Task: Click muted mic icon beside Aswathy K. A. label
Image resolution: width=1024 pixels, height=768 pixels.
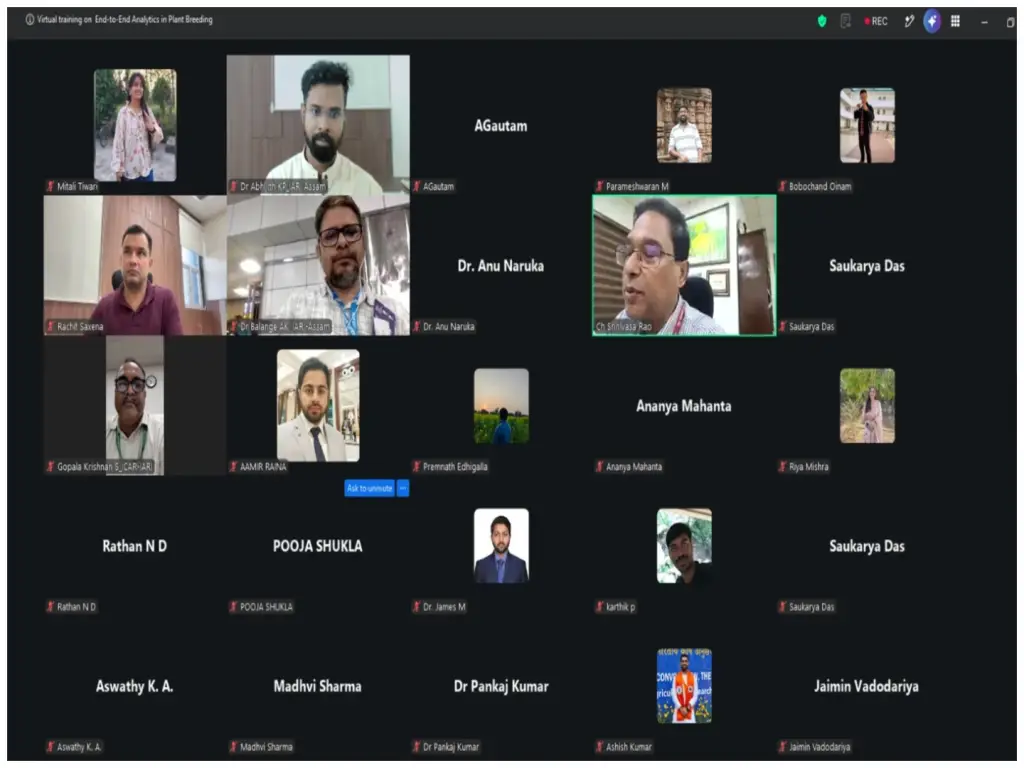Action: (x=50, y=746)
